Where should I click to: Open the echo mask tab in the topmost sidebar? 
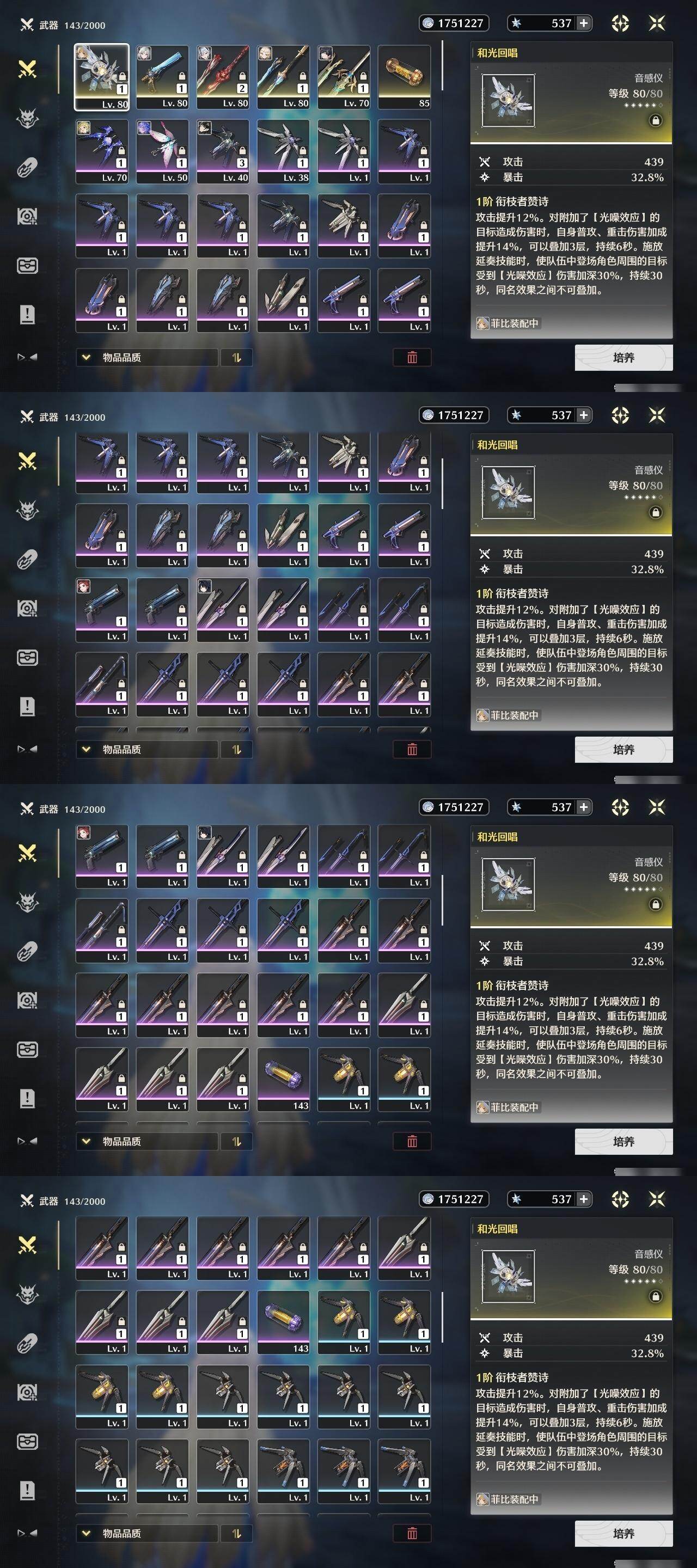coord(27,118)
